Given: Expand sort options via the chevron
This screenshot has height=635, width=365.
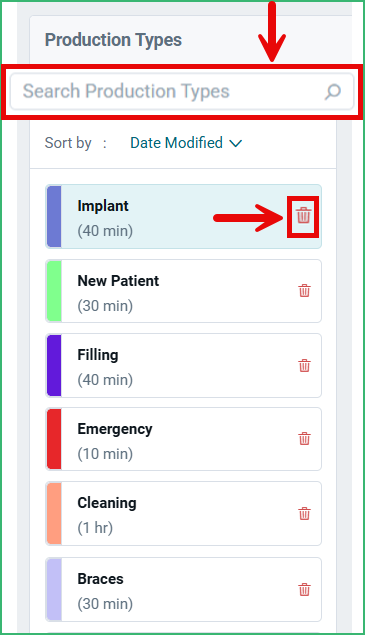Looking at the screenshot, I should coord(235,143).
